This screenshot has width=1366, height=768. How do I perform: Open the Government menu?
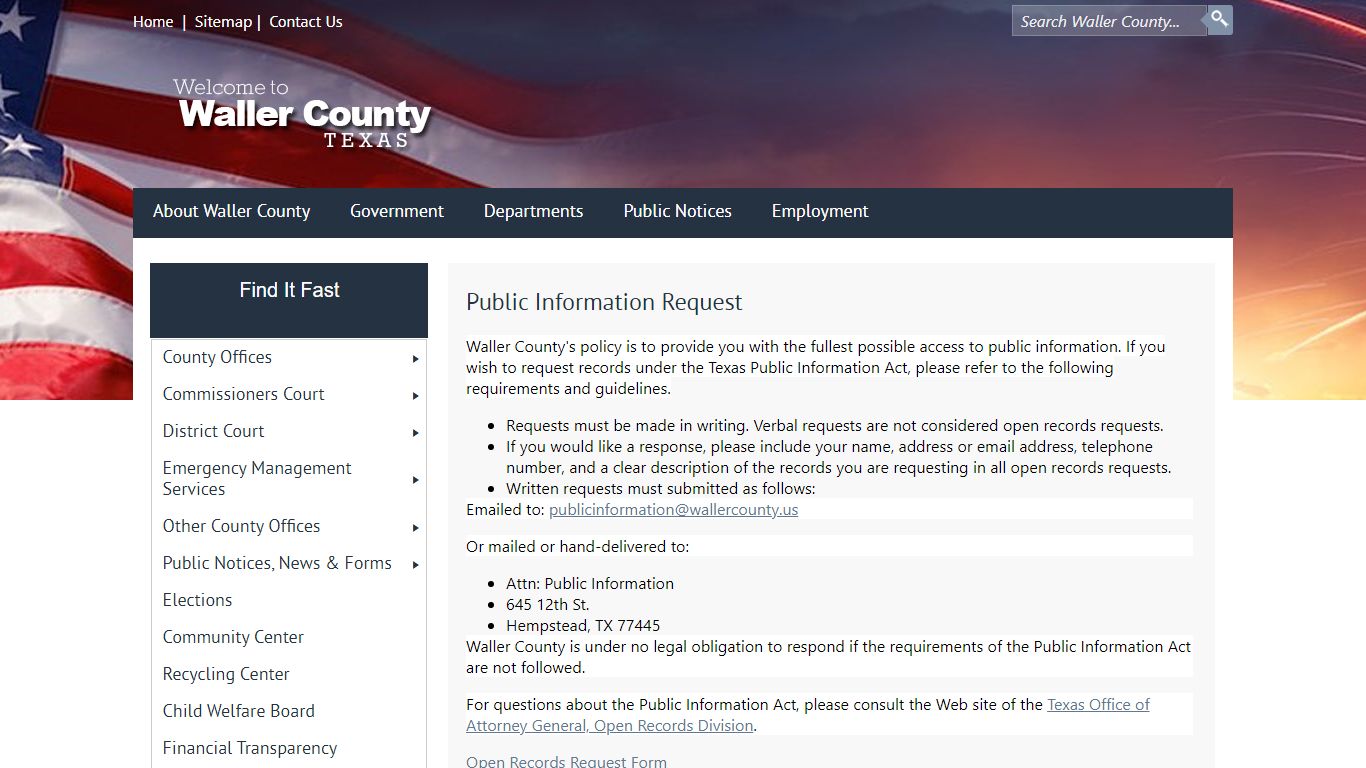coord(397,211)
